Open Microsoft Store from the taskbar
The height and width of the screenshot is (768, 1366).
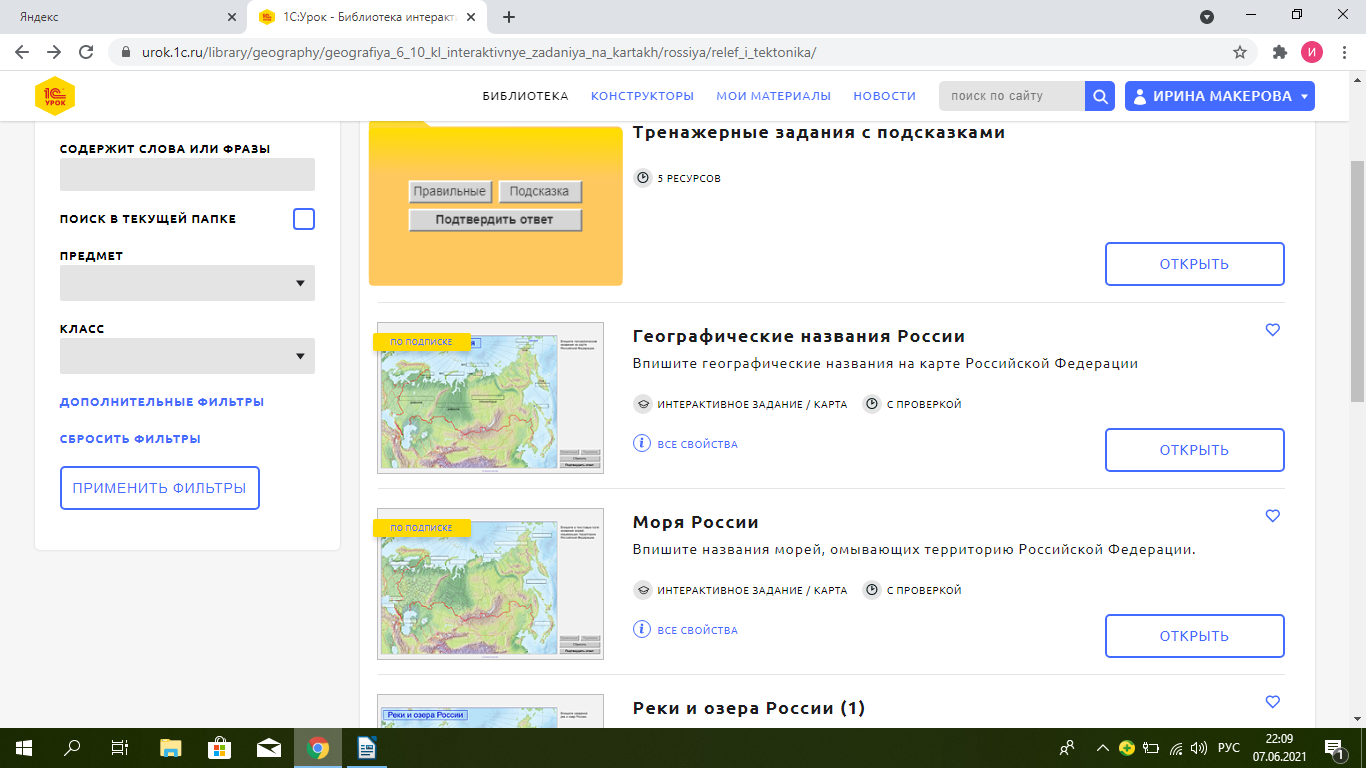click(x=220, y=747)
